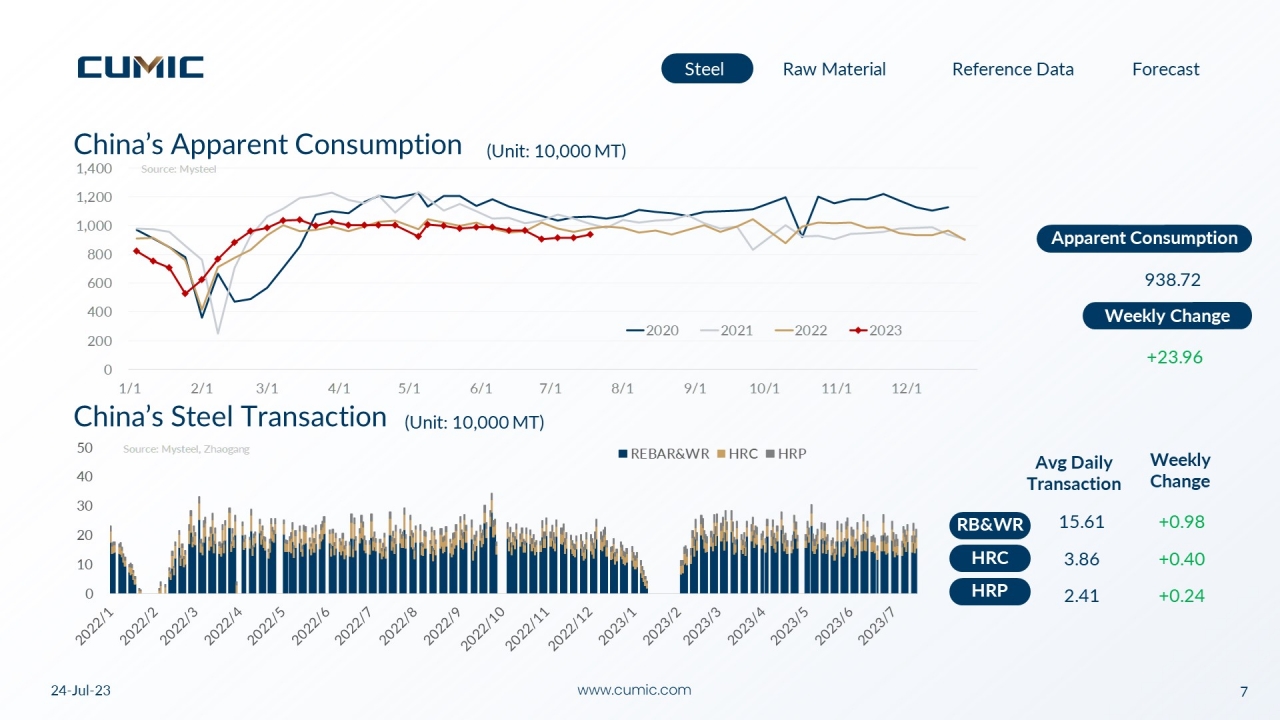This screenshot has width=1280, height=720.
Task: Go to the Forecast tab
Action: [x=1165, y=69]
